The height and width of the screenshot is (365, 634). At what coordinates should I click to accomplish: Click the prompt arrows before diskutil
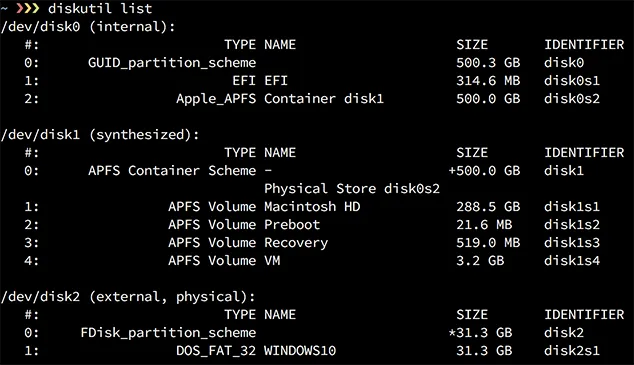tap(27, 8)
